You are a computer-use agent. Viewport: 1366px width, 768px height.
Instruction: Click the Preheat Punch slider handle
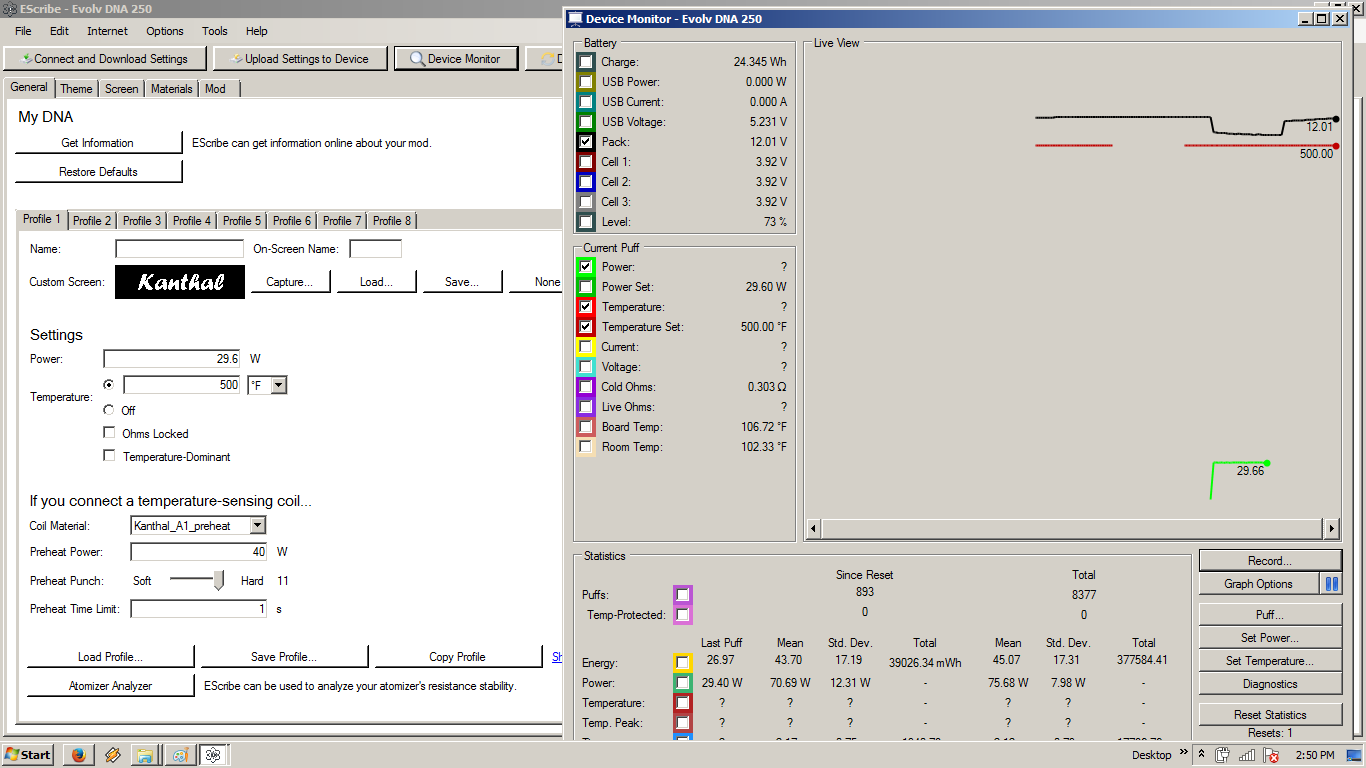pos(219,581)
